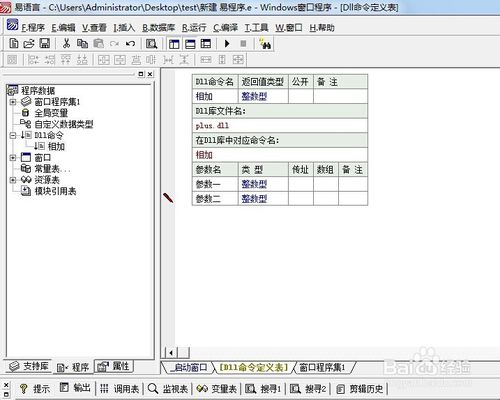The image size is (500, 400).
Task: Open the F.程序 menu
Action: [x=33, y=28]
